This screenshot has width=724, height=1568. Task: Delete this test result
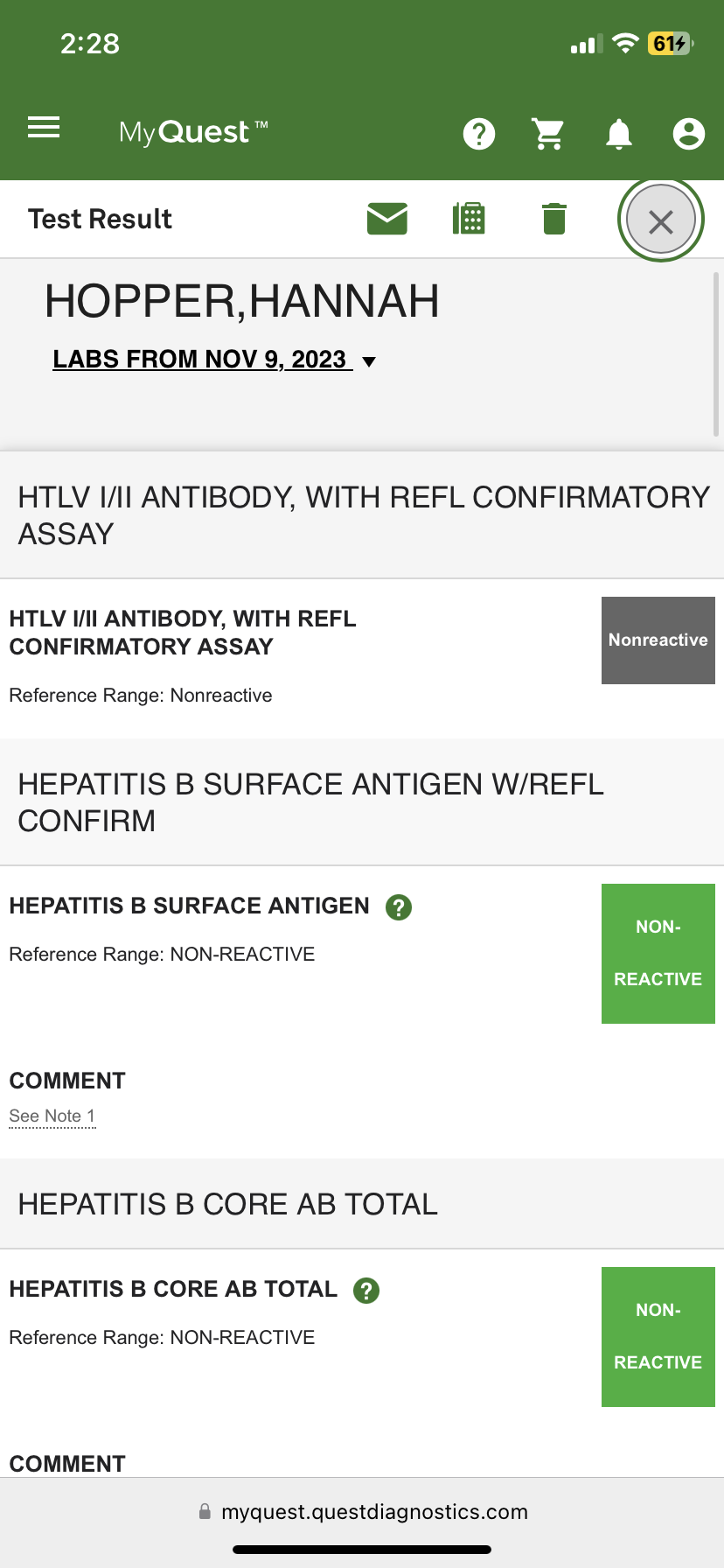click(x=554, y=219)
